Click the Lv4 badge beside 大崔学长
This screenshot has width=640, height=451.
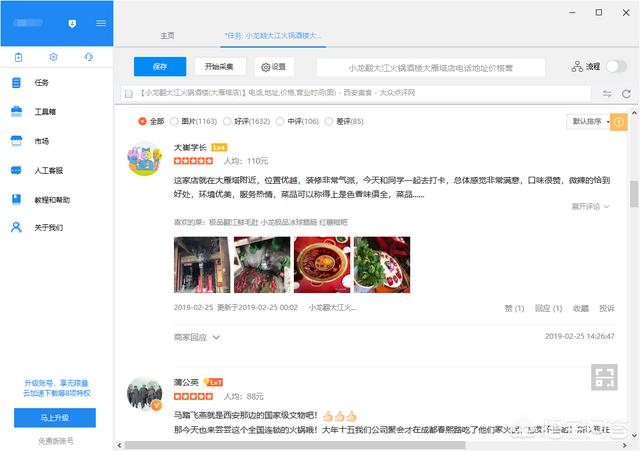[x=219, y=147]
